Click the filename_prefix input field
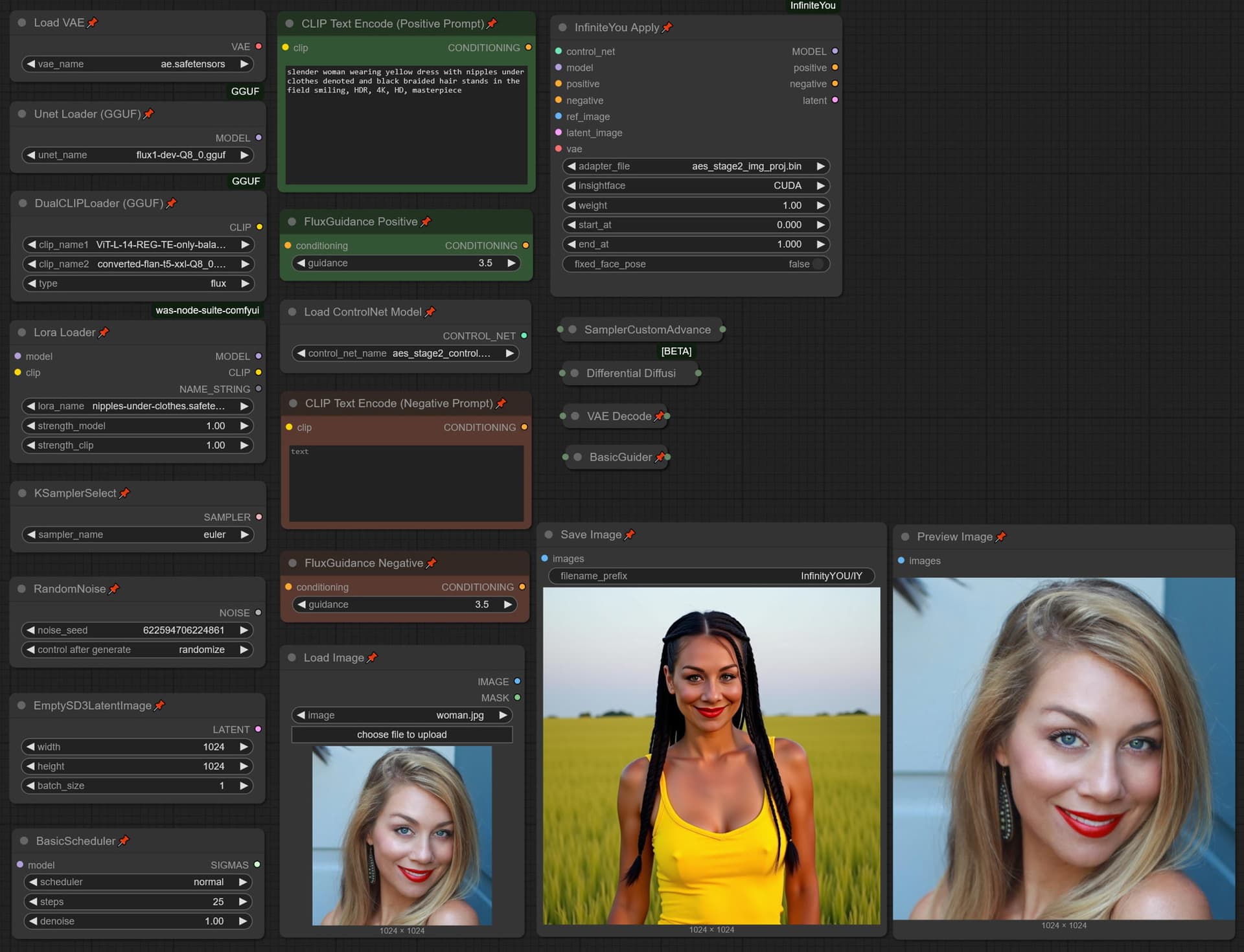1244x952 pixels. point(711,576)
